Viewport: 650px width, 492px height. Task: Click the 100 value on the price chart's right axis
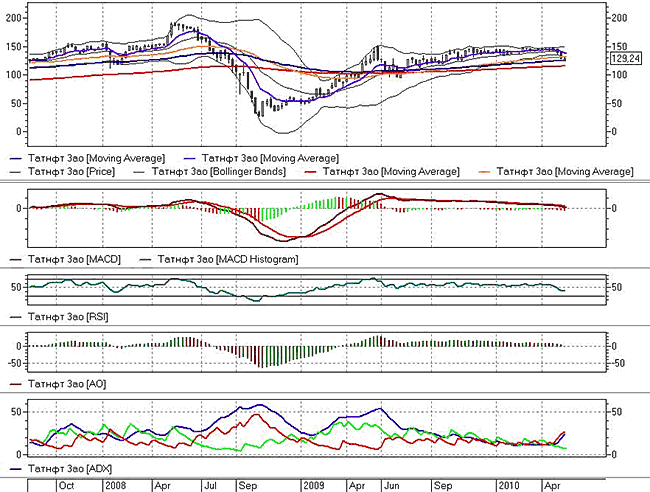[620, 75]
